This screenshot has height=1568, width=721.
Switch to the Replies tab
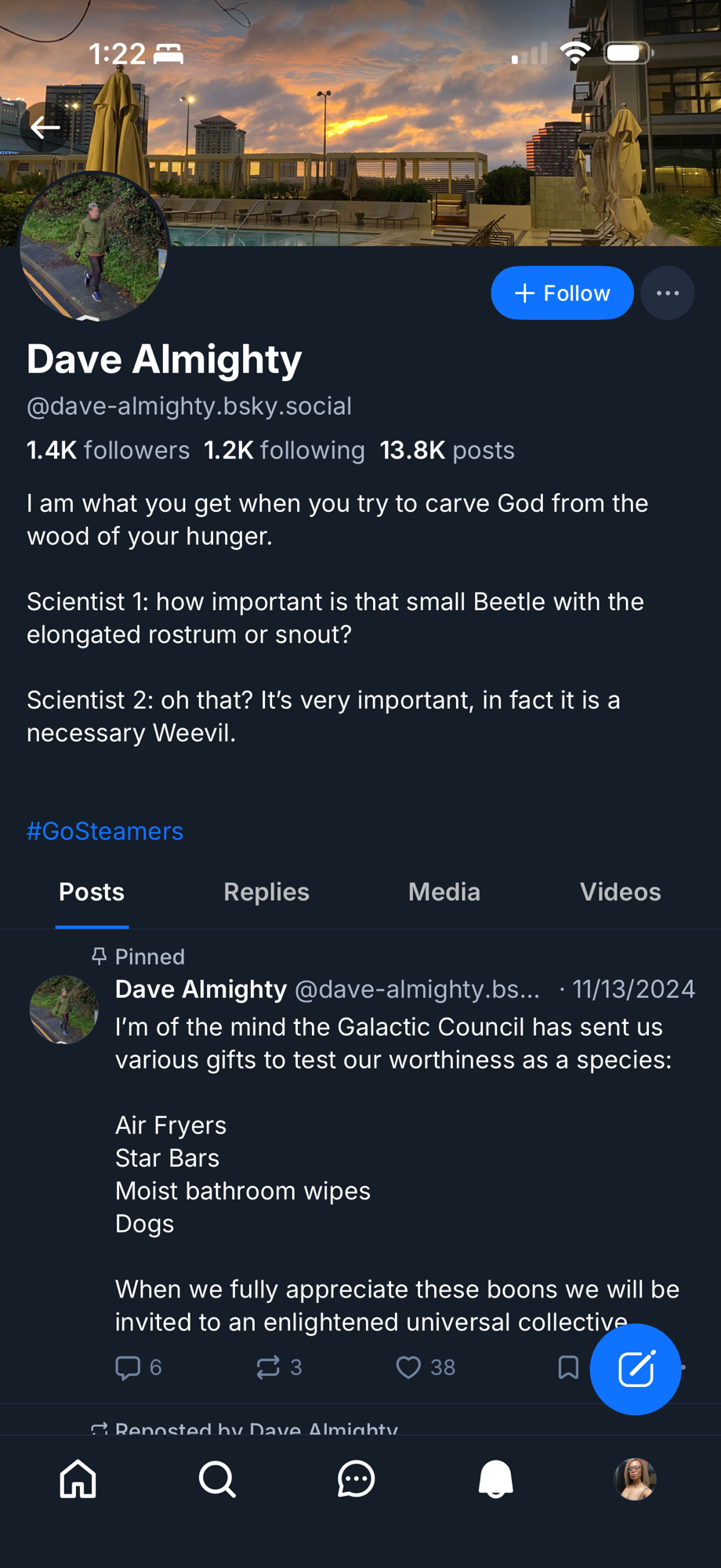tap(266, 892)
